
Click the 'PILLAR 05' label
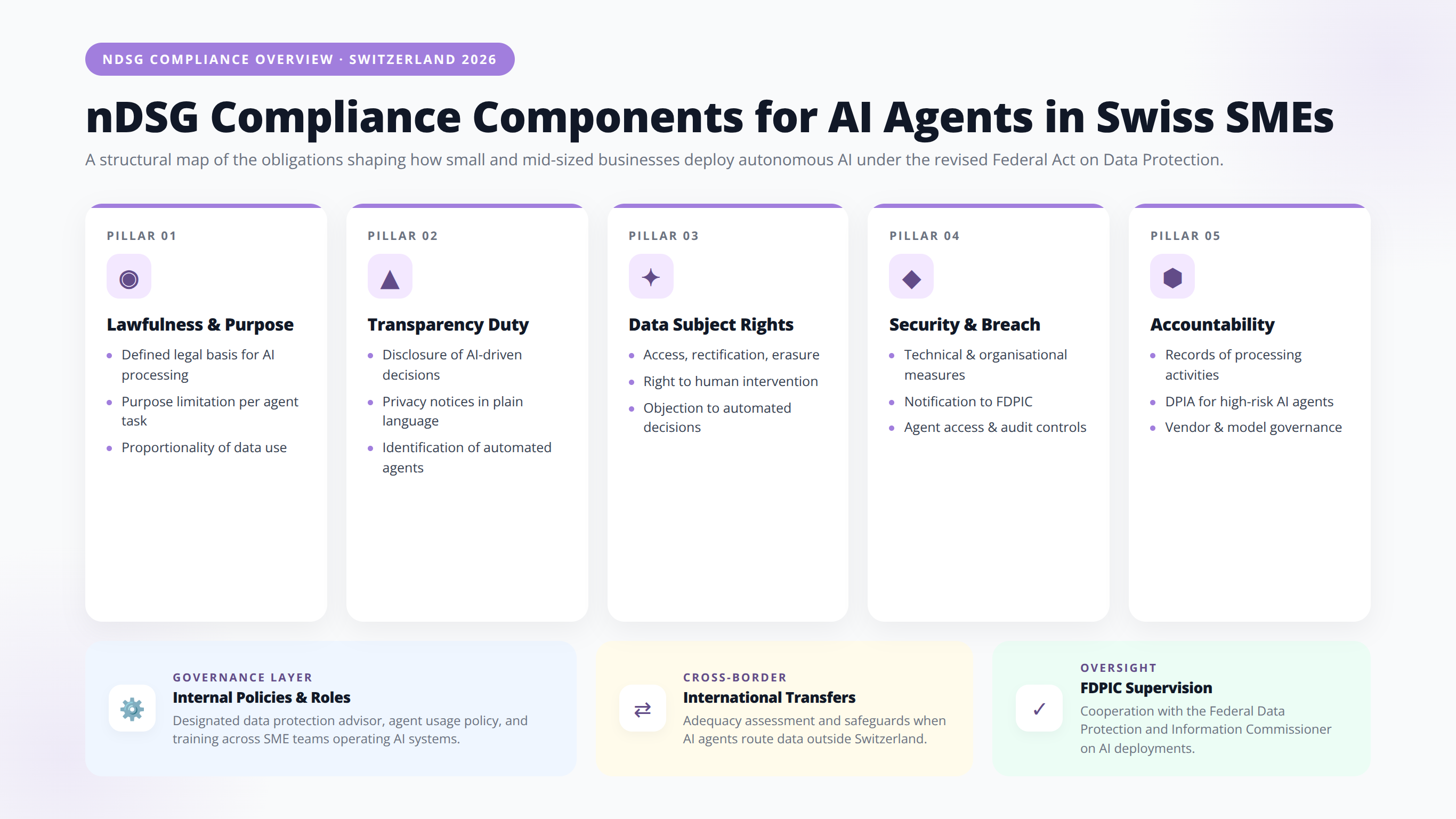coord(1185,236)
